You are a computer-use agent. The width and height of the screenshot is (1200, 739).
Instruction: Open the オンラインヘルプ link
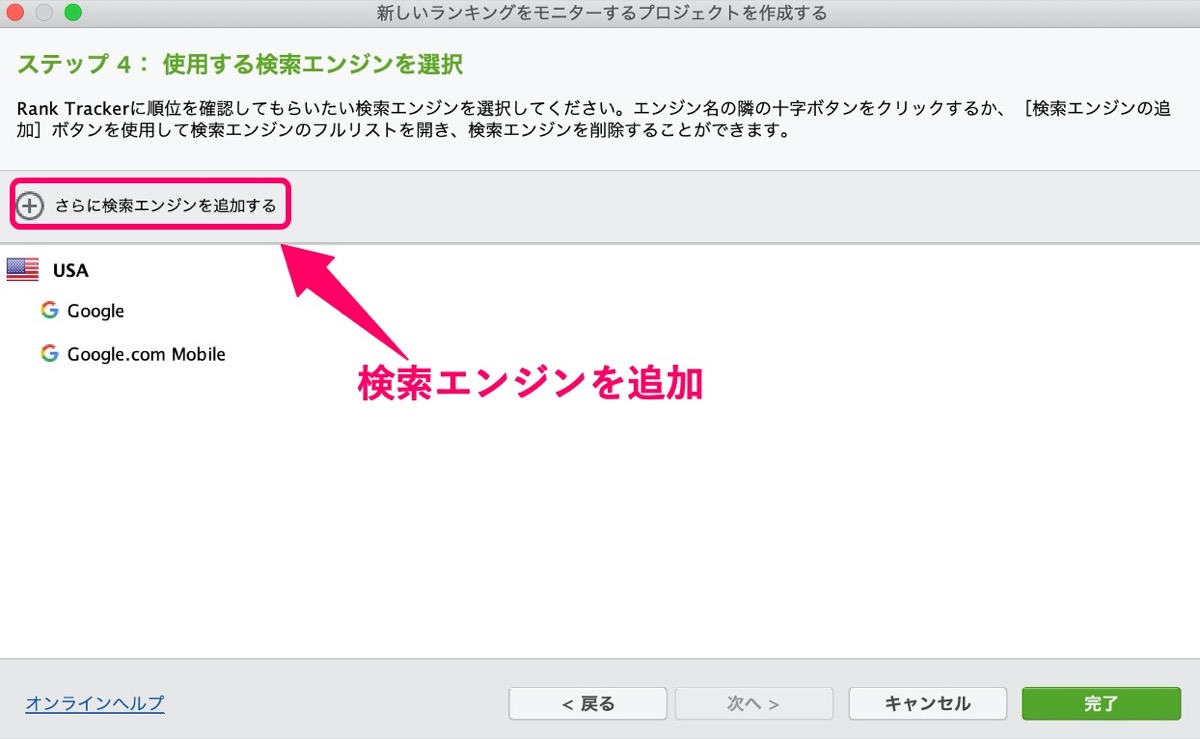click(x=95, y=703)
